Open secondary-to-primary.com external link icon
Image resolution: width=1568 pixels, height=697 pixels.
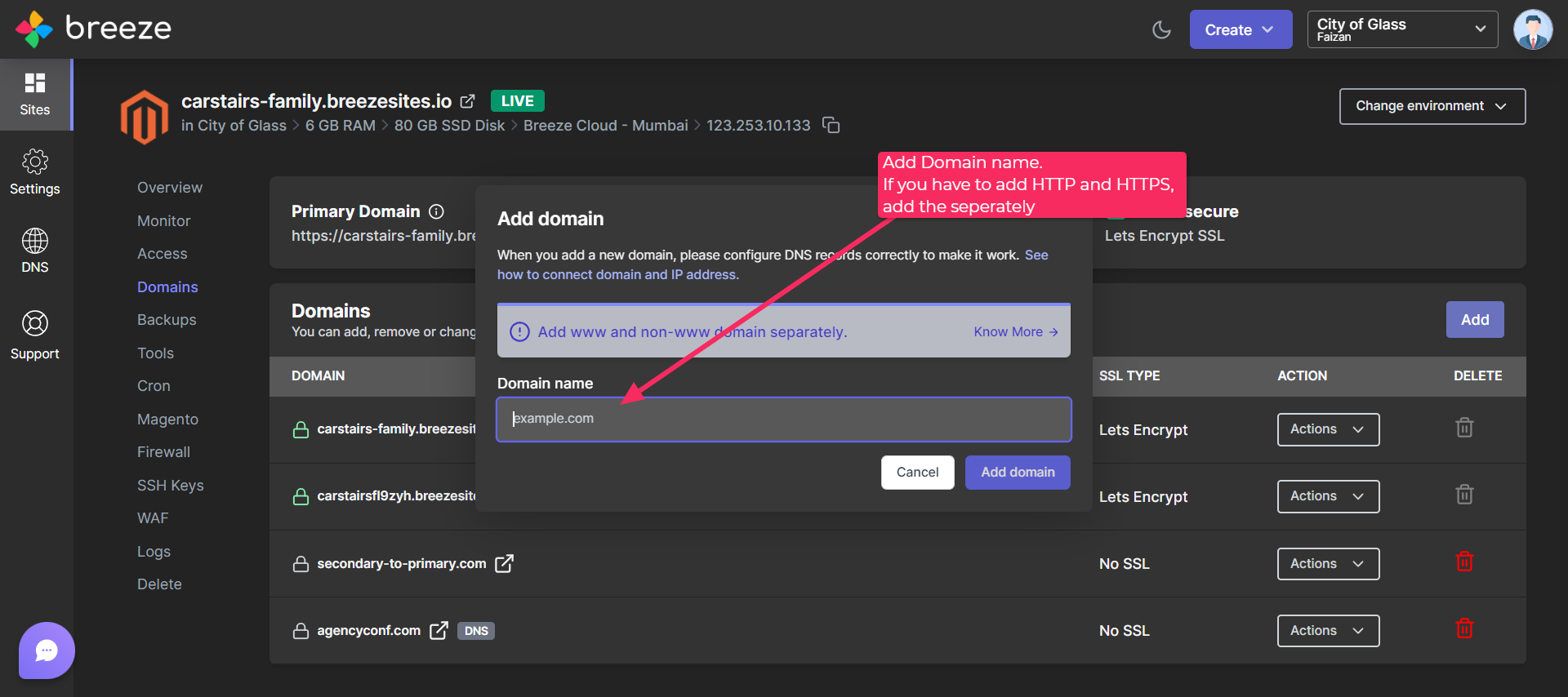tap(505, 563)
